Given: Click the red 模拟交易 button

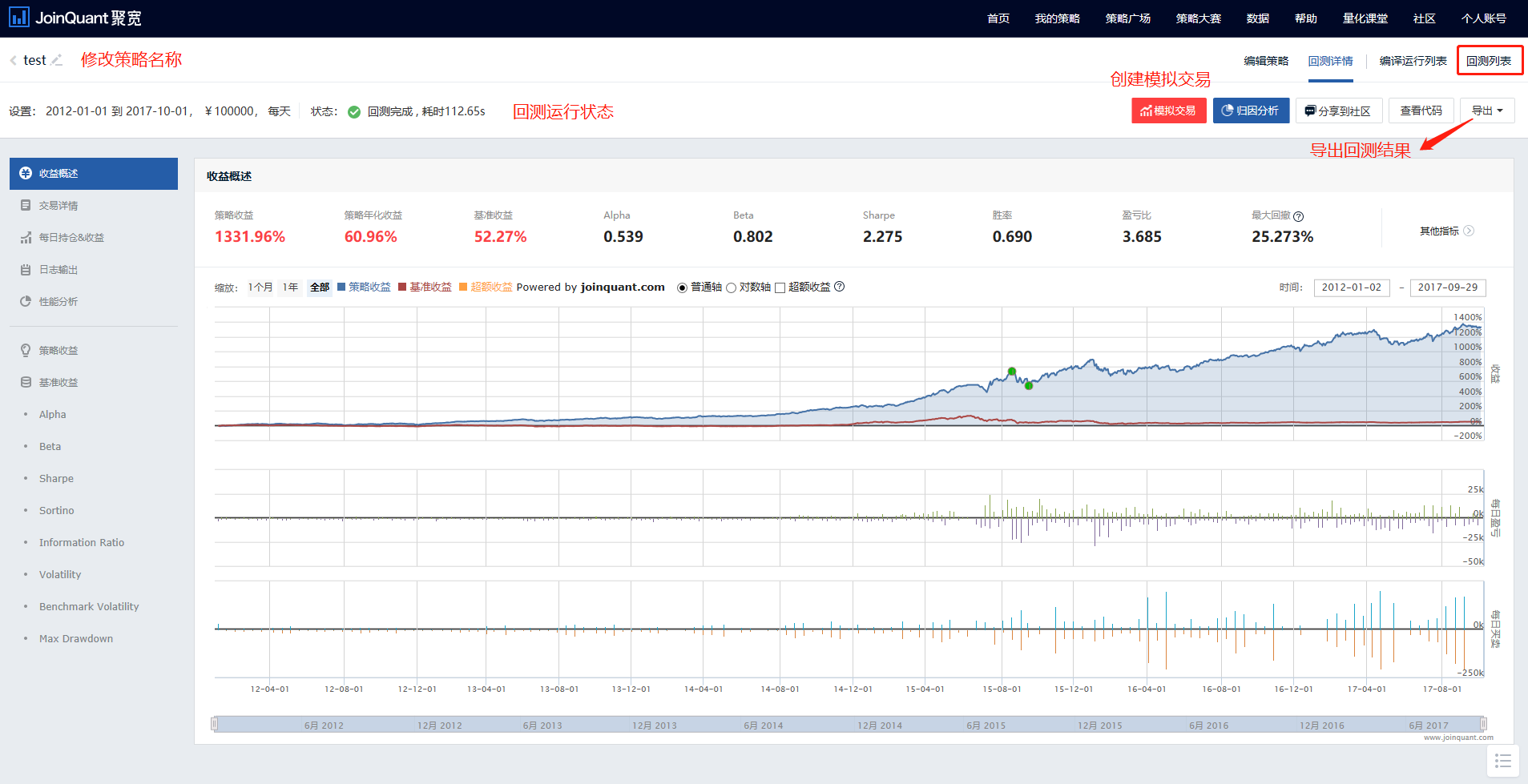Looking at the screenshot, I should pos(1168,111).
